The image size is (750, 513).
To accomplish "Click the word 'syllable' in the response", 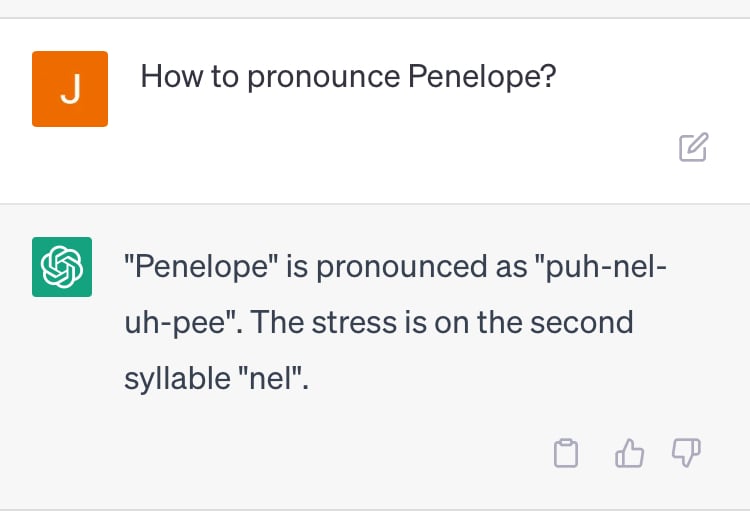I will click(177, 379).
